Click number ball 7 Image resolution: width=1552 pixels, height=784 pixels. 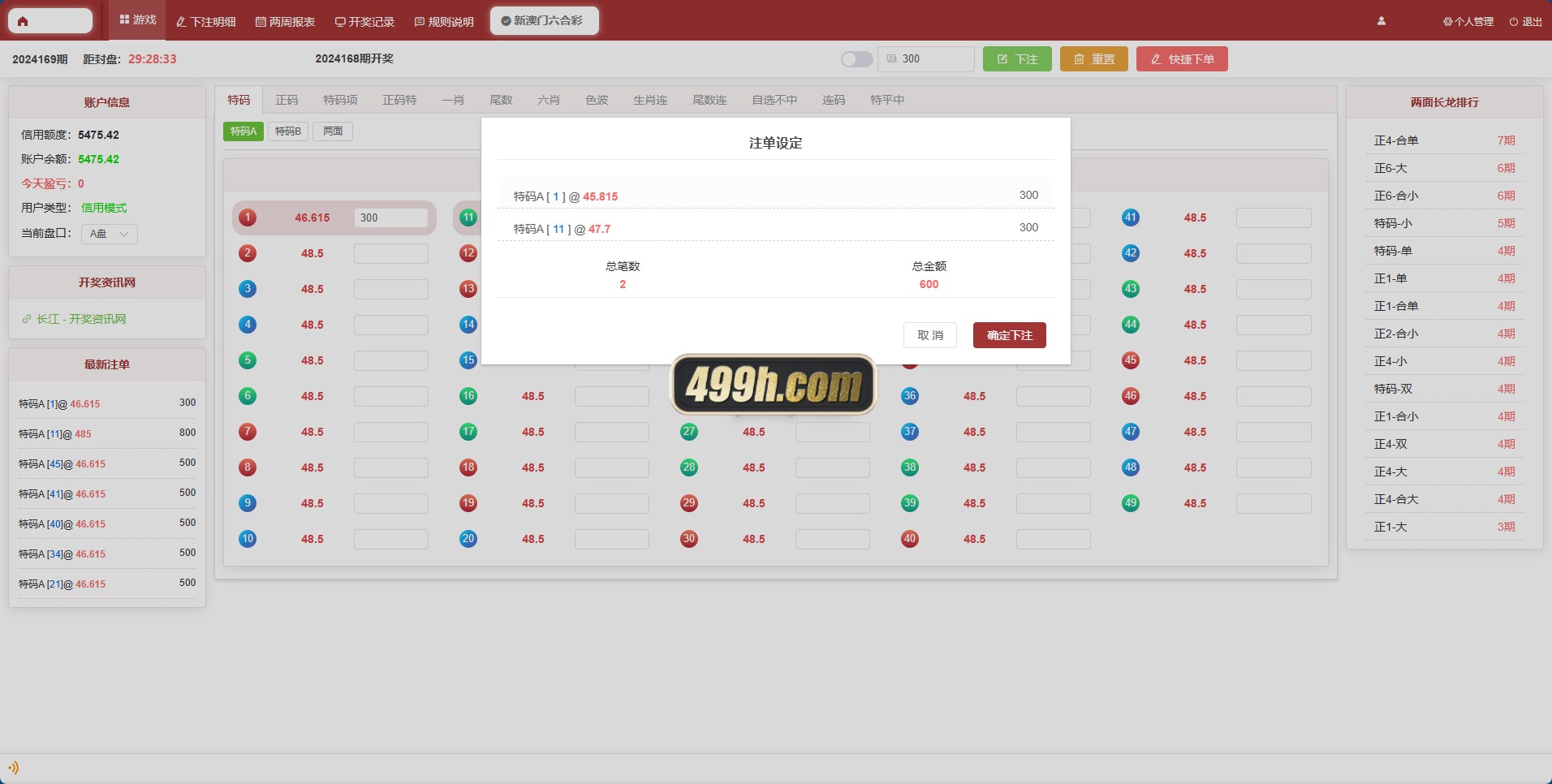[248, 432]
